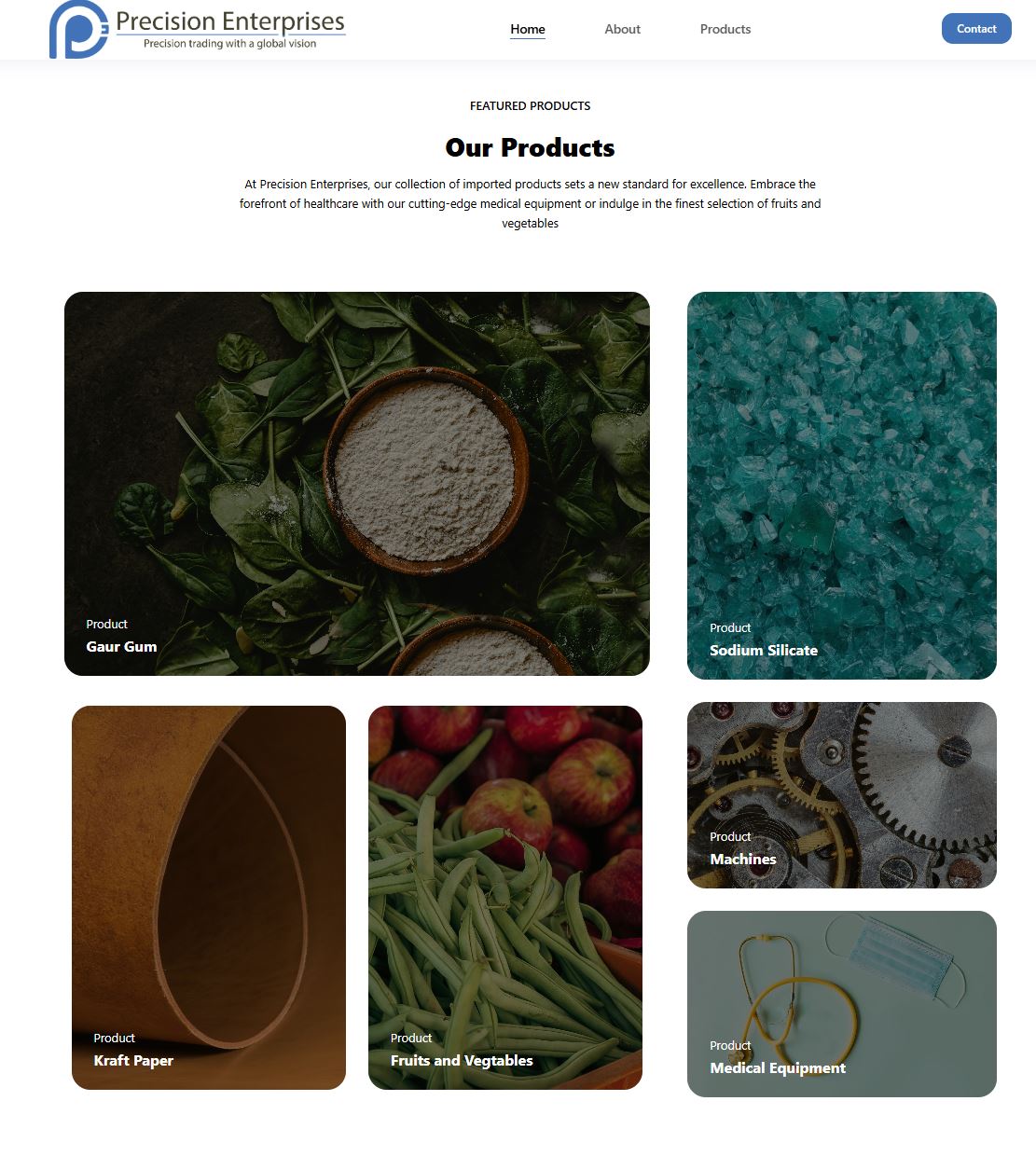This screenshot has height=1156, width=1036.
Task: Open the Machines product card
Action: click(842, 795)
